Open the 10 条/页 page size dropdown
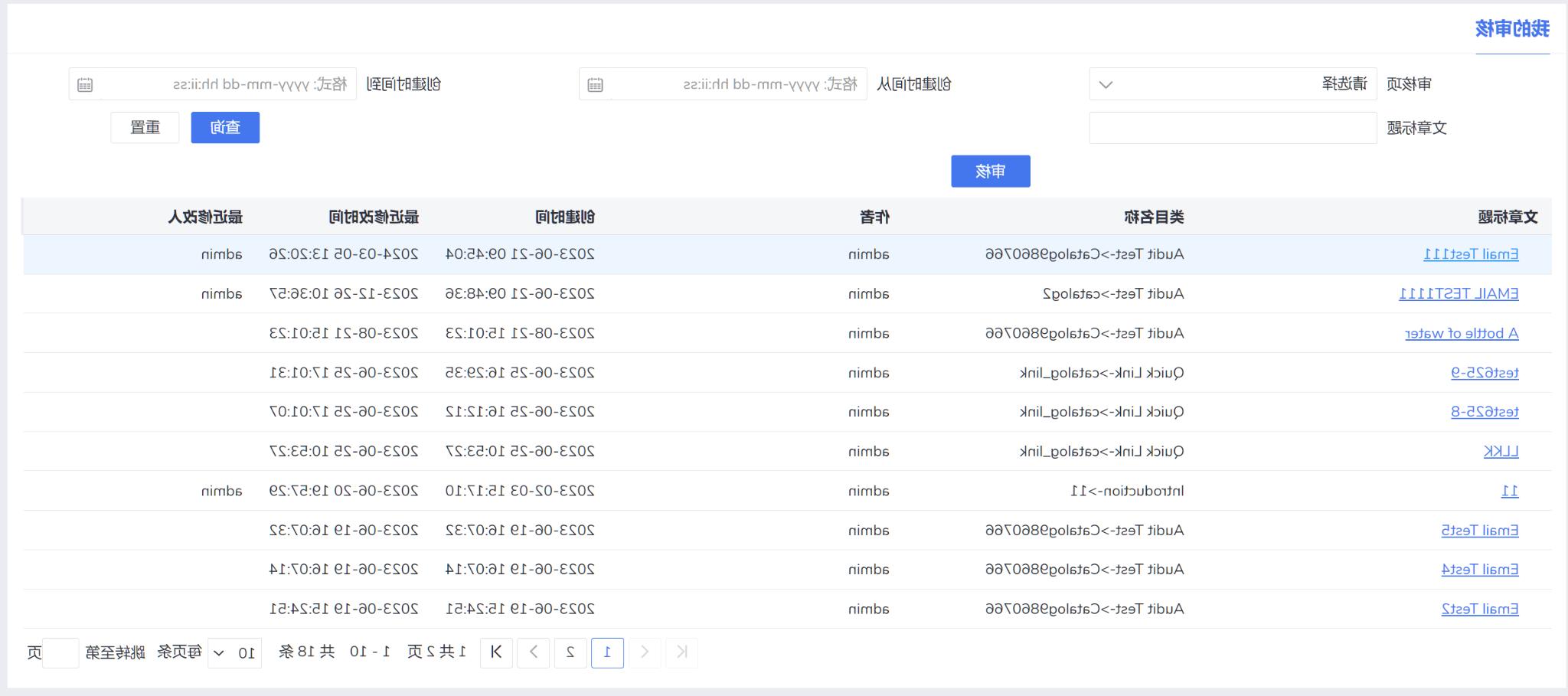1568x696 pixels. [235, 653]
